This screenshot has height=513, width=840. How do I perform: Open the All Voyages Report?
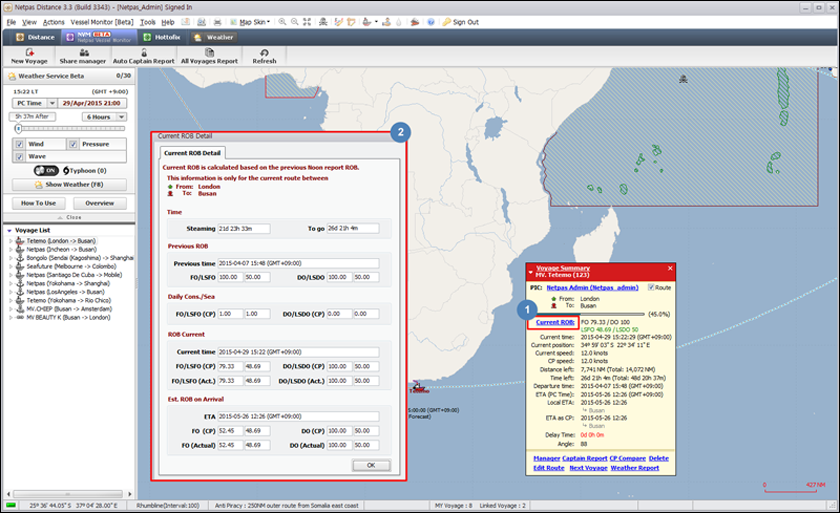click(x=209, y=56)
